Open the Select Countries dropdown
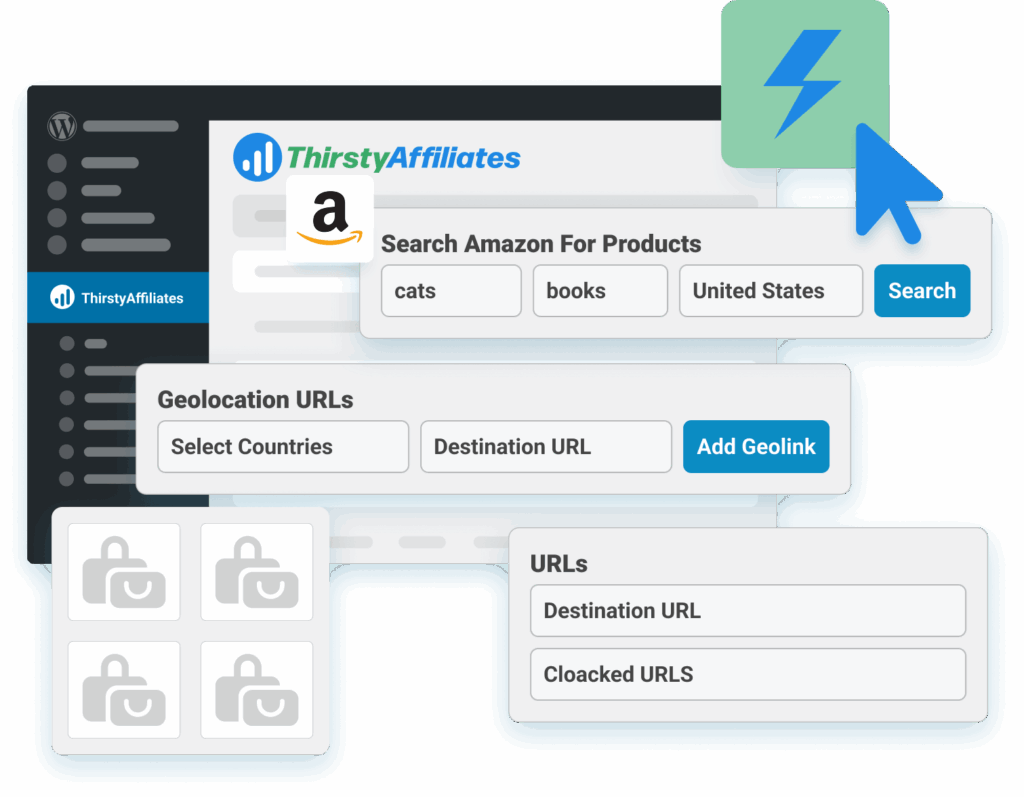Image resolution: width=1024 pixels, height=797 pixels. [283, 446]
